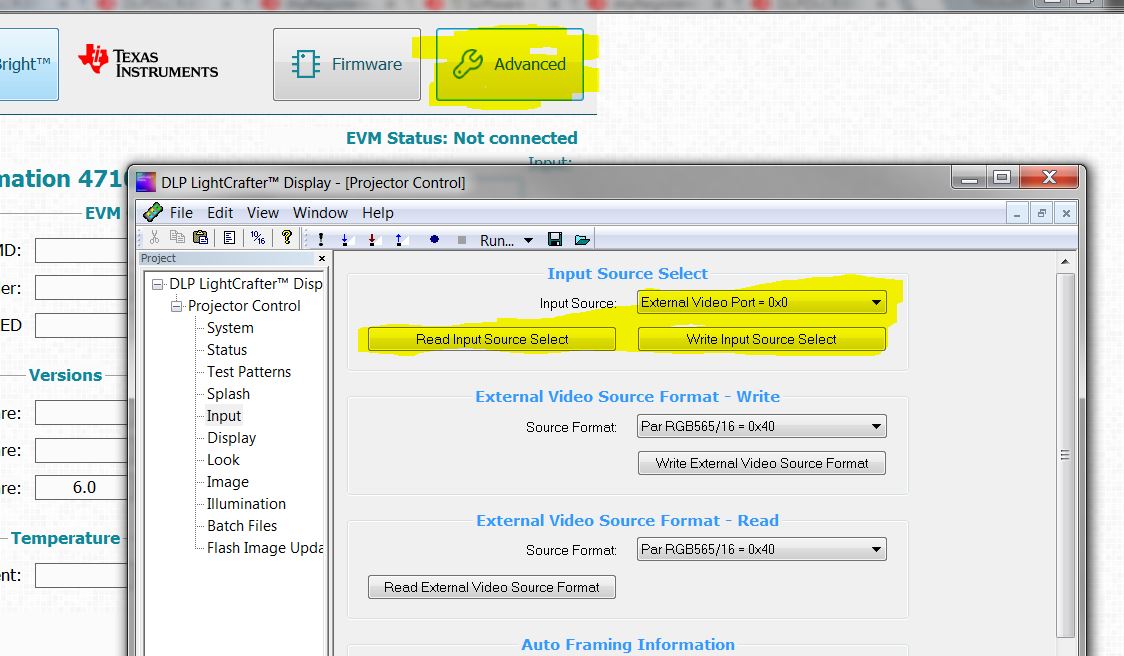The image size is (1124, 656).
Task: Click Write Input Source Select button
Action: point(761,339)
